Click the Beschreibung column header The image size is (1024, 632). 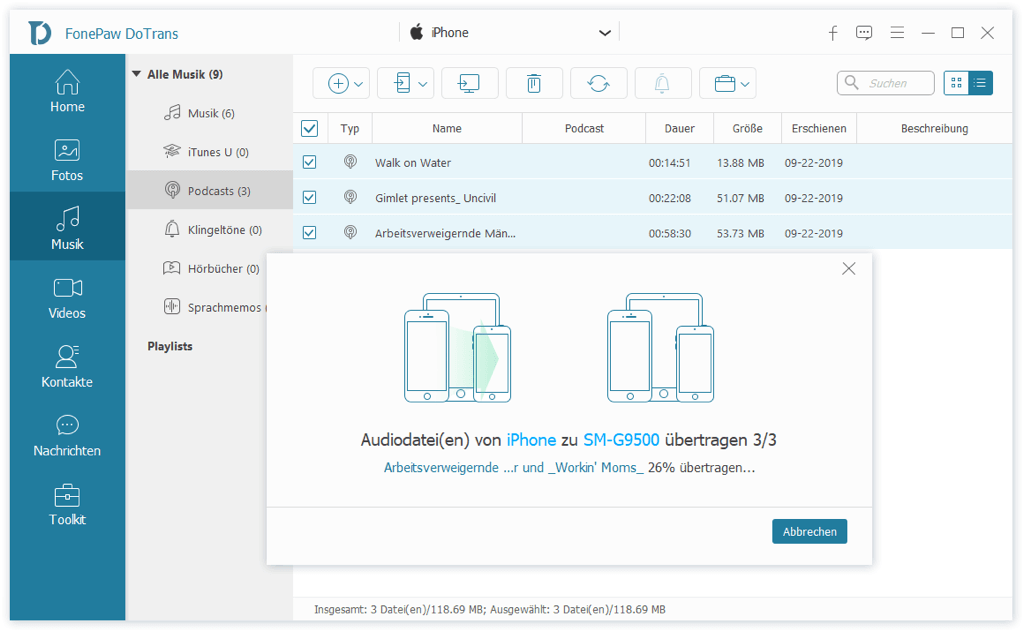pyautogui.click(x=935, y=129)
